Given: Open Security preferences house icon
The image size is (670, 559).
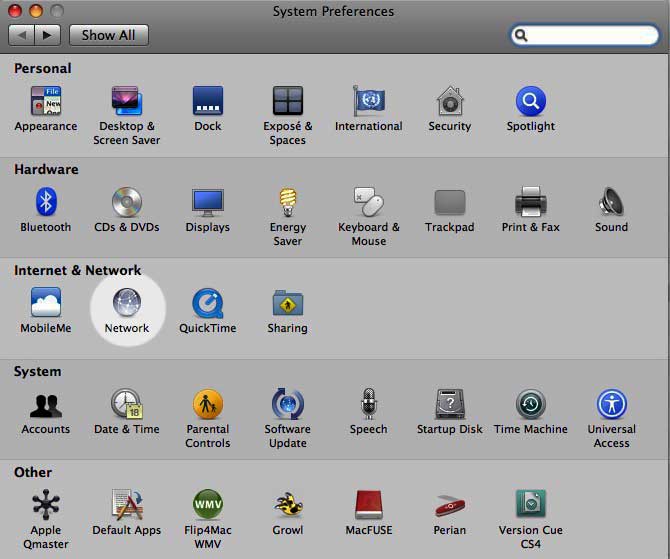Looking at the screenshot, I should (450, 101).
